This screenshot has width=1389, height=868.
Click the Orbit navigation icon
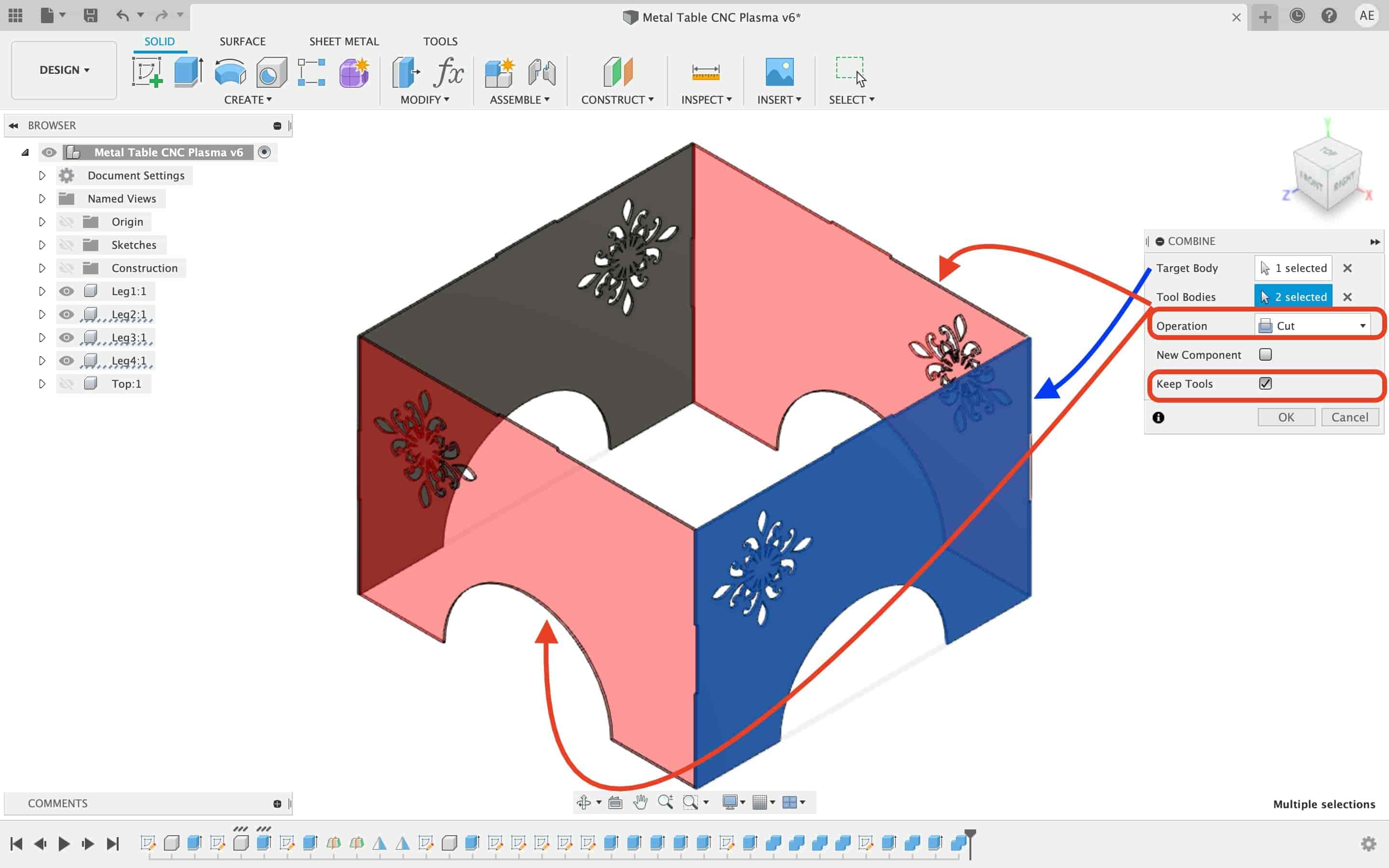[584, 802]
